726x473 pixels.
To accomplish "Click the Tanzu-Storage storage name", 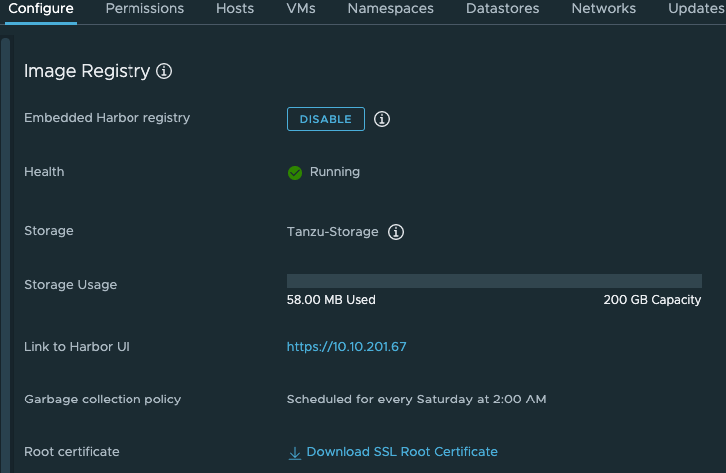I will tap(333, 232).
